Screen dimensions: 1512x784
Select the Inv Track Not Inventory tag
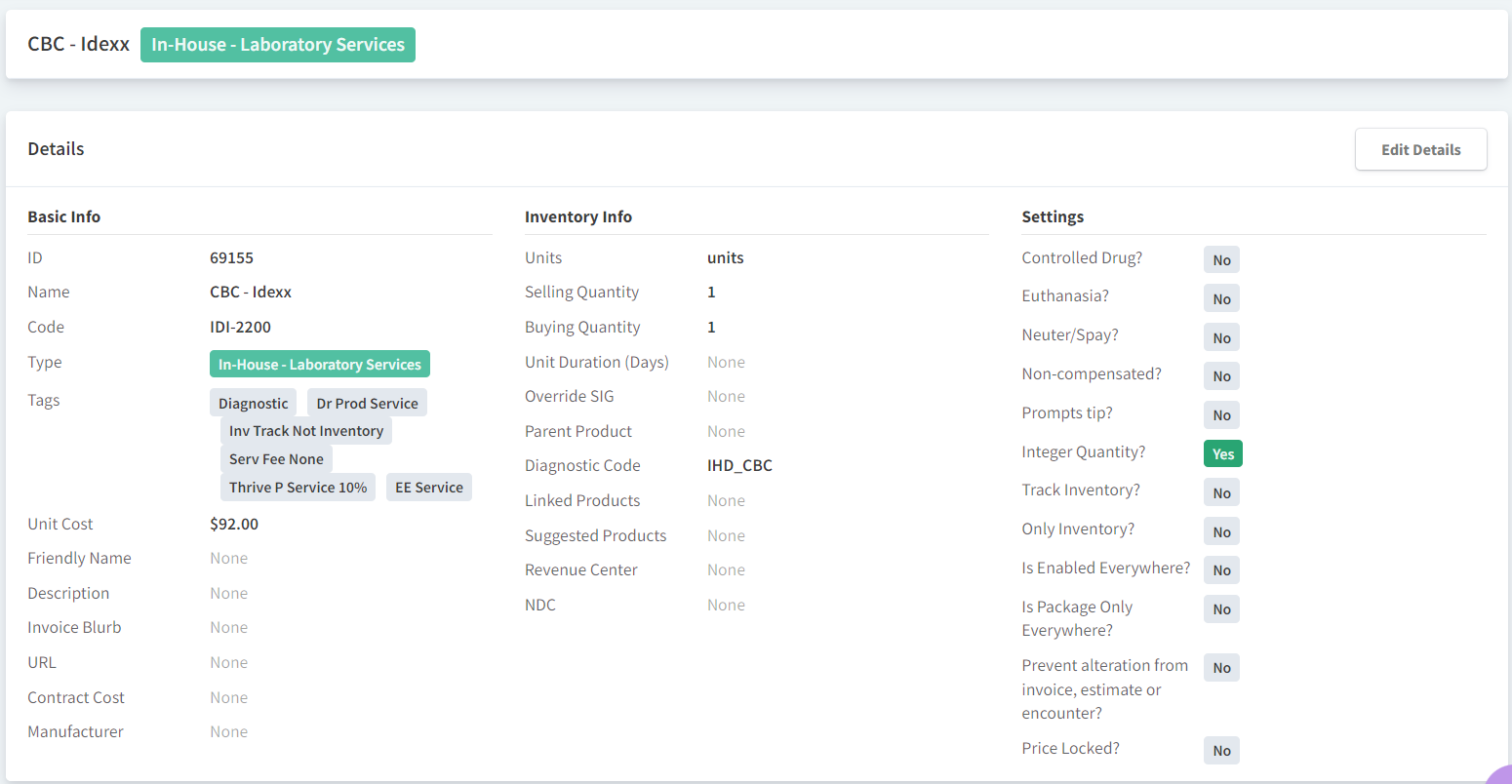coord(305,430)
